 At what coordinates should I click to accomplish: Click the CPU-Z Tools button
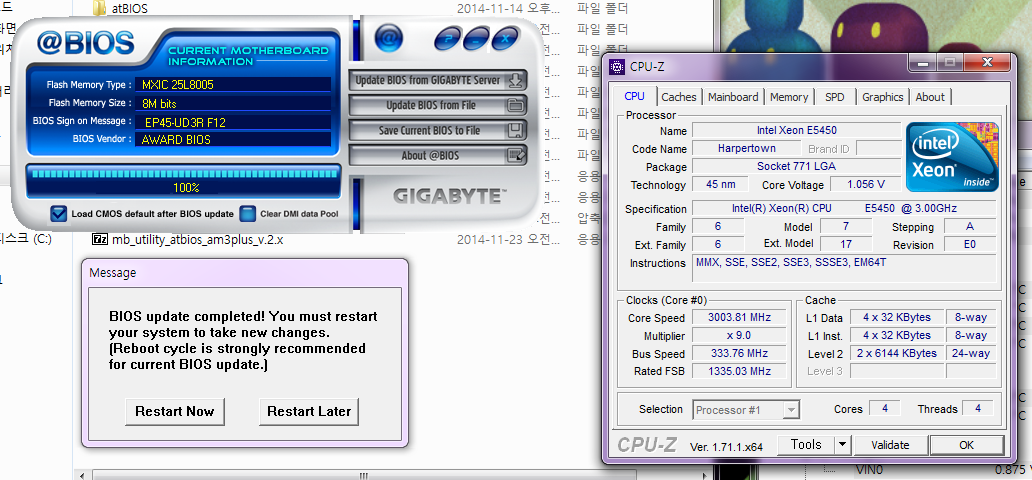tap(806, 444)
